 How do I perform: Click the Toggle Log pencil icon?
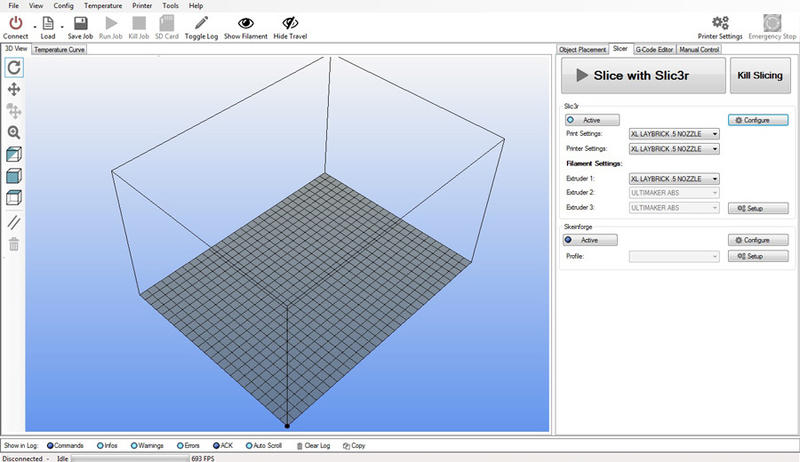tap(202, 22)
